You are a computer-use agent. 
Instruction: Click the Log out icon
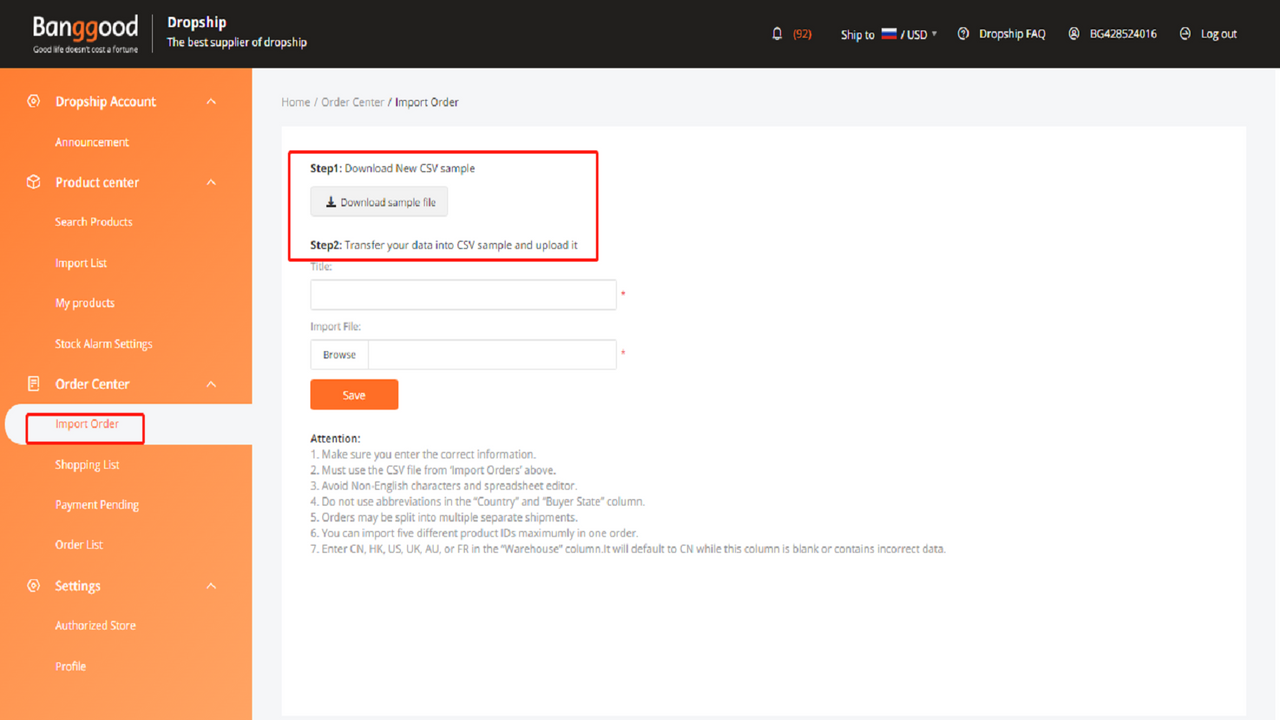tap(1185, 34)
